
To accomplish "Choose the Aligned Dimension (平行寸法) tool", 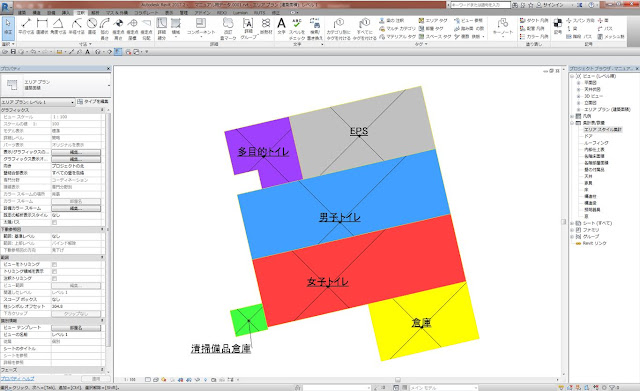I will point(27,27).
